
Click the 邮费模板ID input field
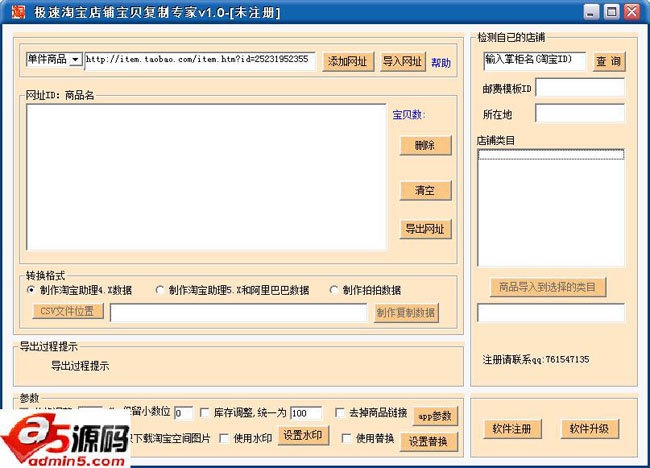click(x=580, y=88)
